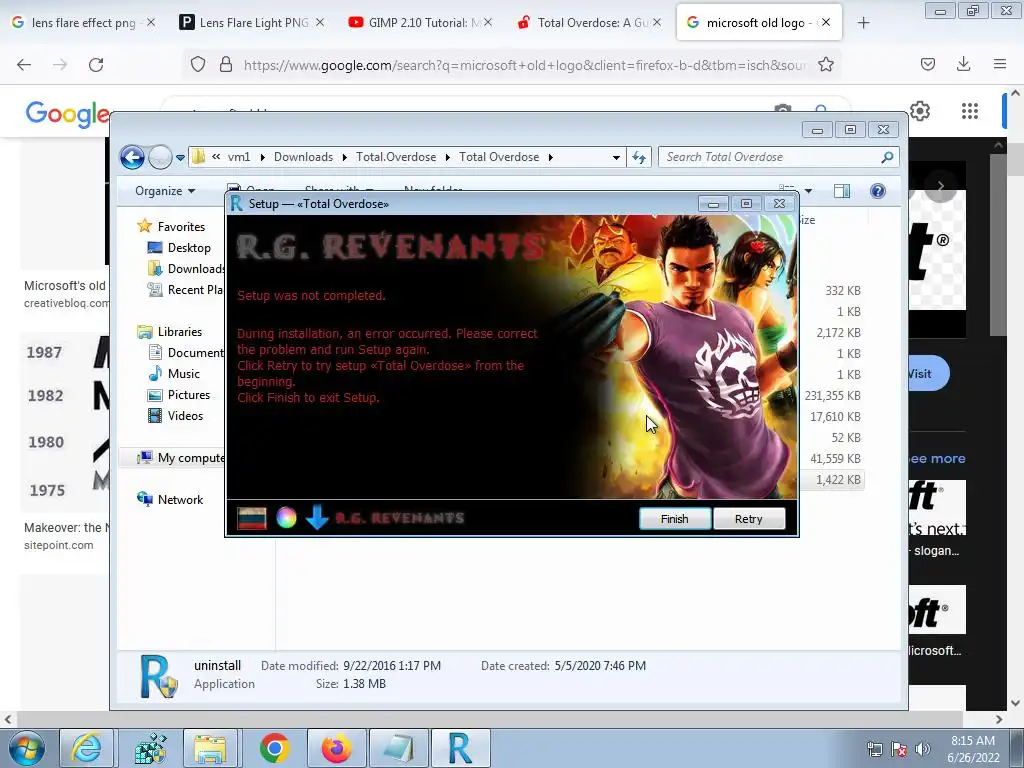1024x768 pixels.
Task: Click the Explorer refresh button
Action: [639, 157]
